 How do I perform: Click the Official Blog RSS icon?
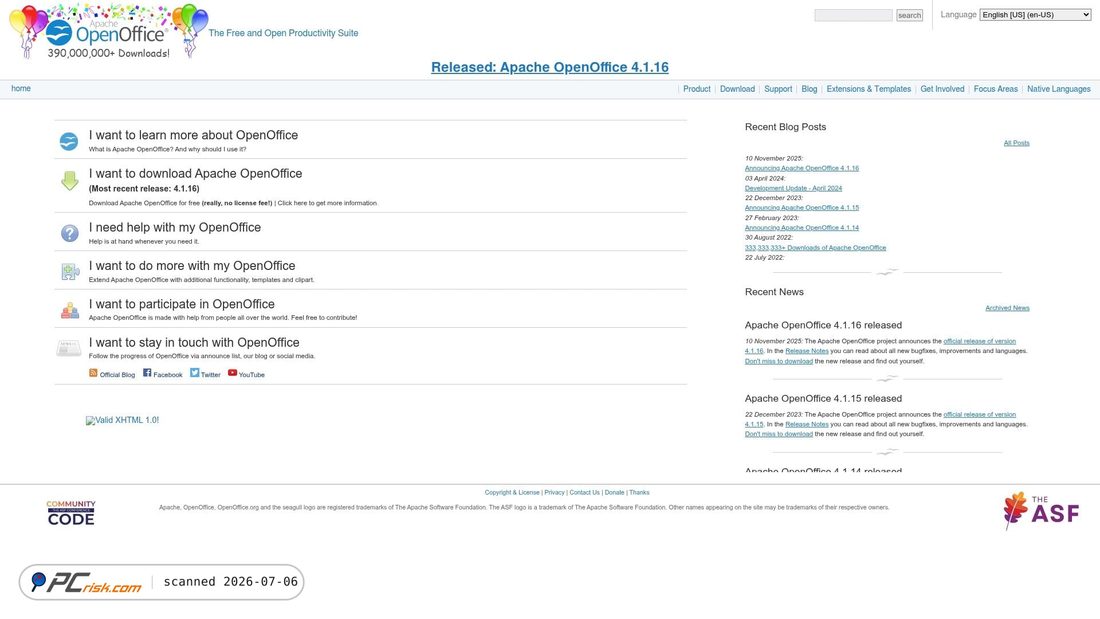pos(93,373)
